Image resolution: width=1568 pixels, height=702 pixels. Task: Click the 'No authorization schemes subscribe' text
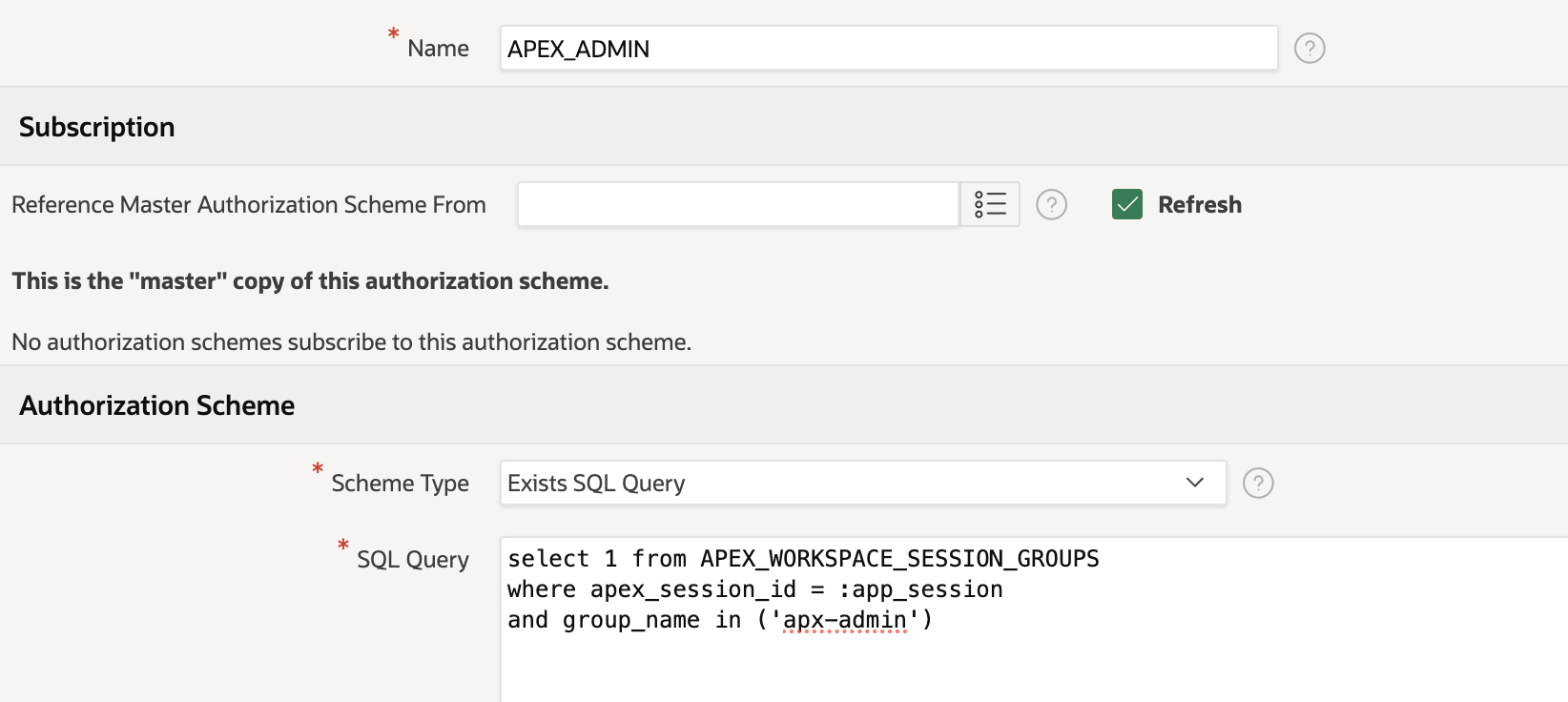click(x=351, y=341)
